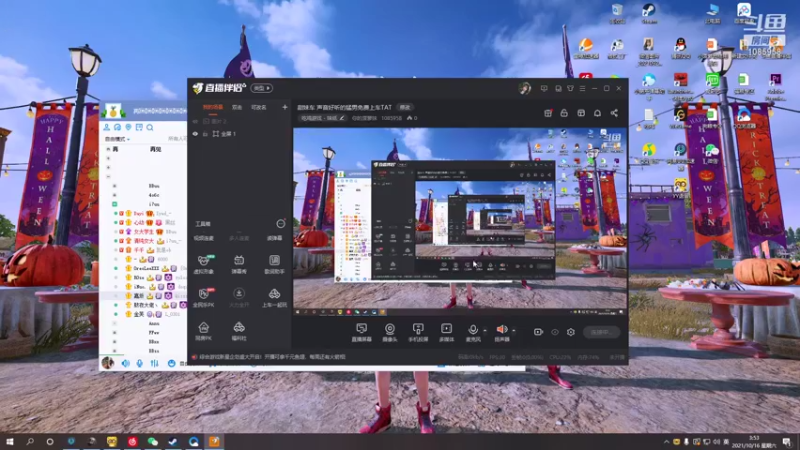800x450 pixels.
Task: Toggle visibility of the dimmed 图片 2 source
Action: pos(195,121)
